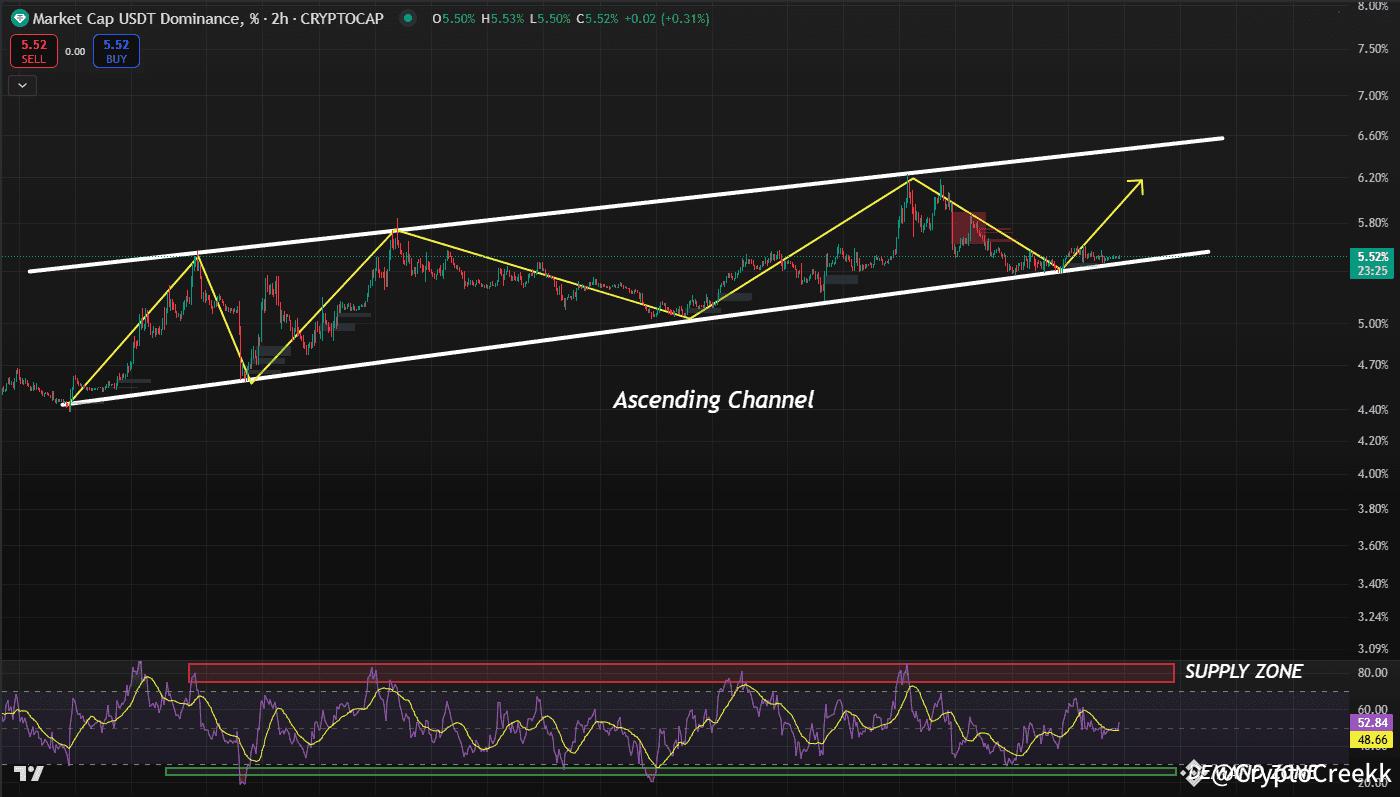1400x797 pixels.
Task: Click the red shaded short position box
Action: (969, 227)
